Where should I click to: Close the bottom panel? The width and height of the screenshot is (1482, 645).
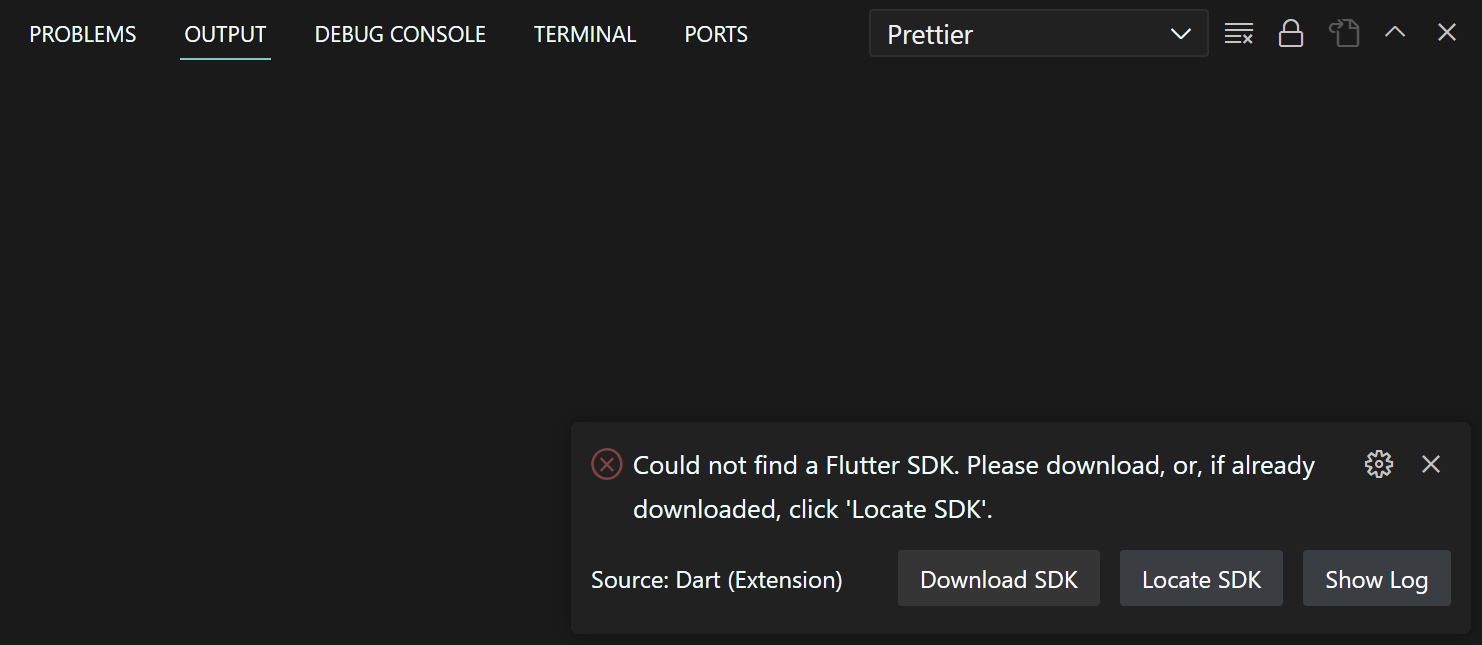click(x=1447, y=32)
